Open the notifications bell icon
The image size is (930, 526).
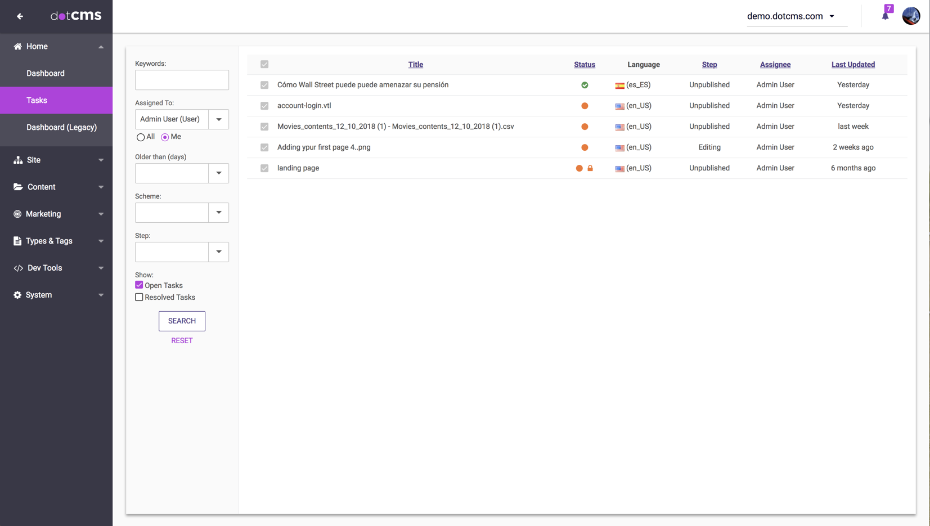pyautogui.click(x=886, y=15)
